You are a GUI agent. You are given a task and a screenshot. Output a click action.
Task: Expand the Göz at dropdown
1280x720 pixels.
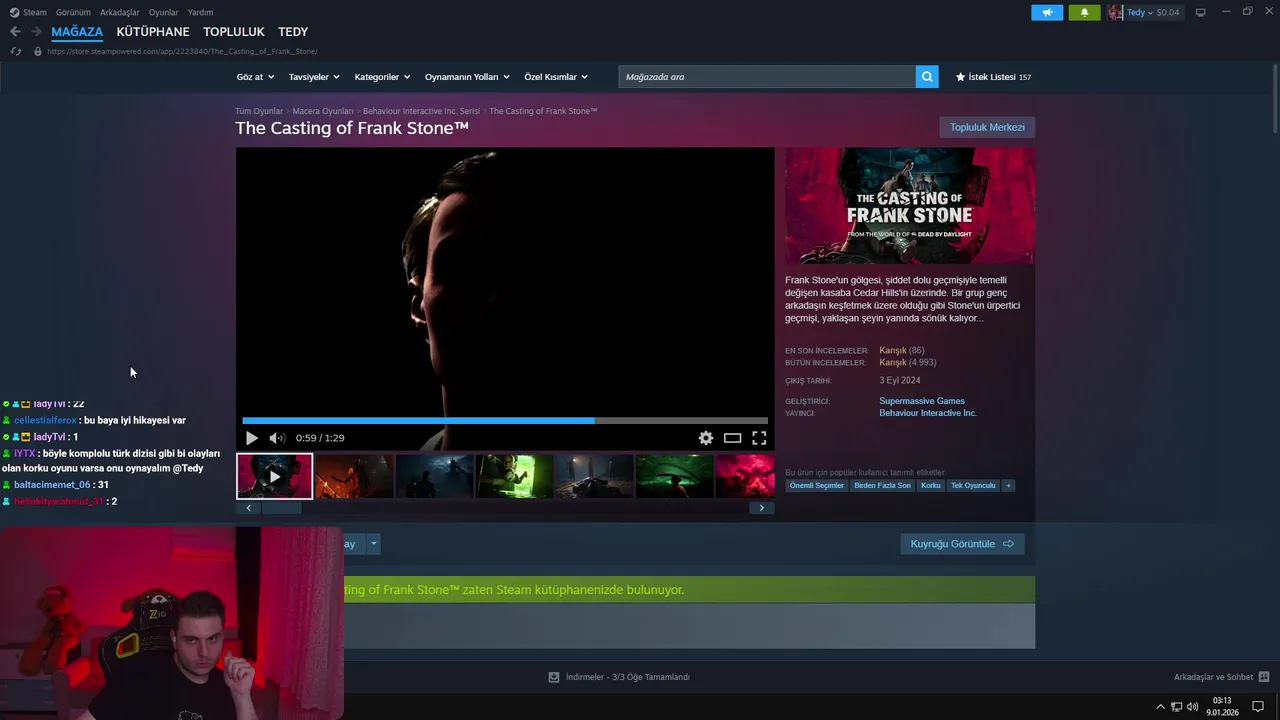(x=254, y=77)
